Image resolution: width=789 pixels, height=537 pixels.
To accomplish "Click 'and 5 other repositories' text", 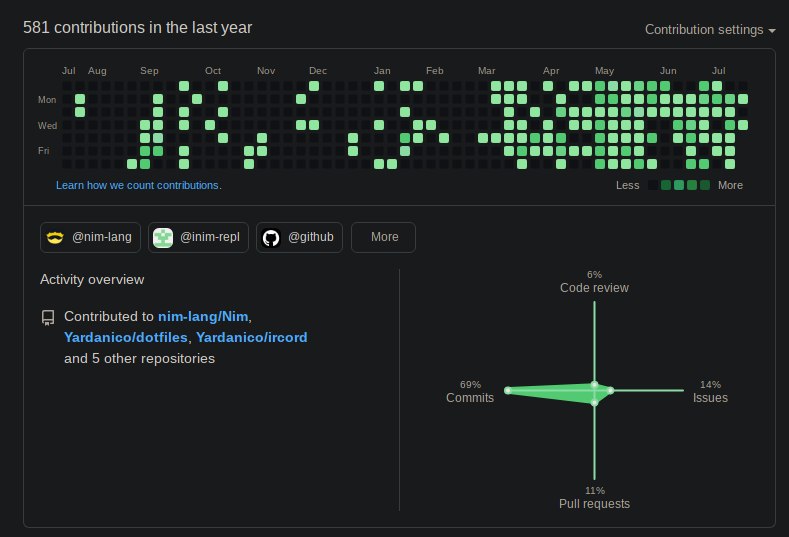I will coord(139,358).
